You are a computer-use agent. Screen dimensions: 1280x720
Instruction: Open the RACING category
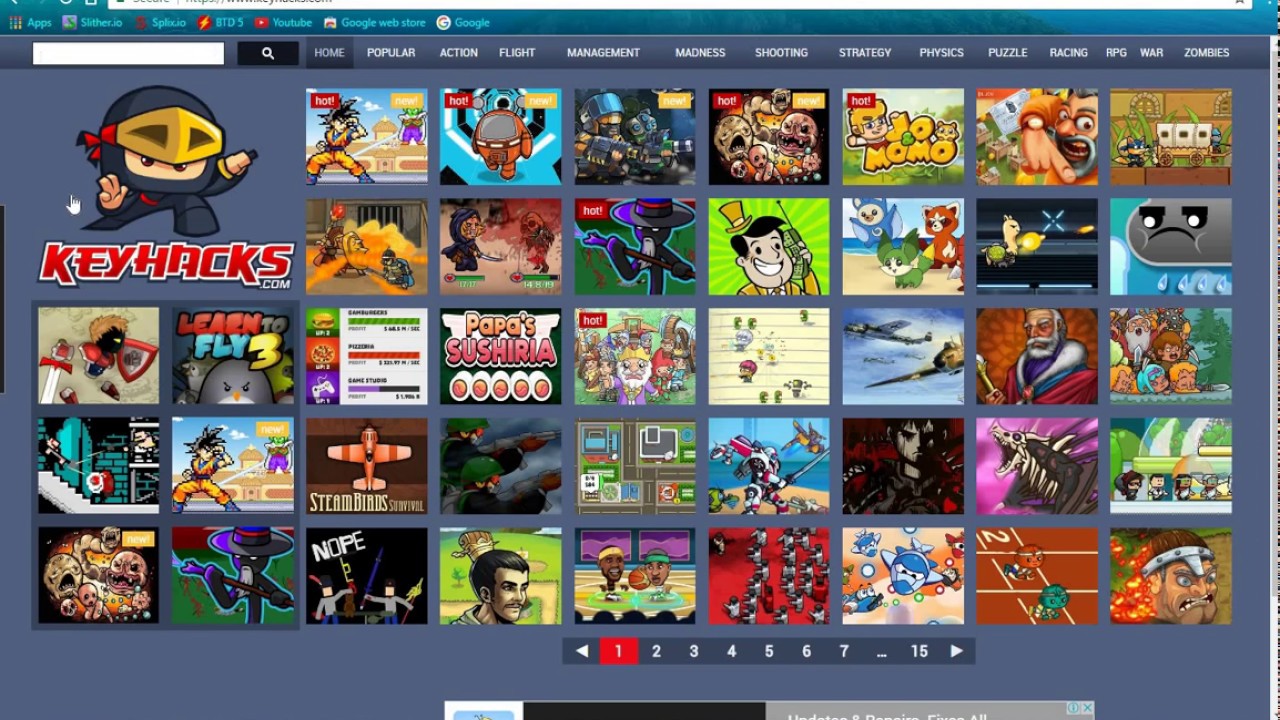[x=1069, y=53]
